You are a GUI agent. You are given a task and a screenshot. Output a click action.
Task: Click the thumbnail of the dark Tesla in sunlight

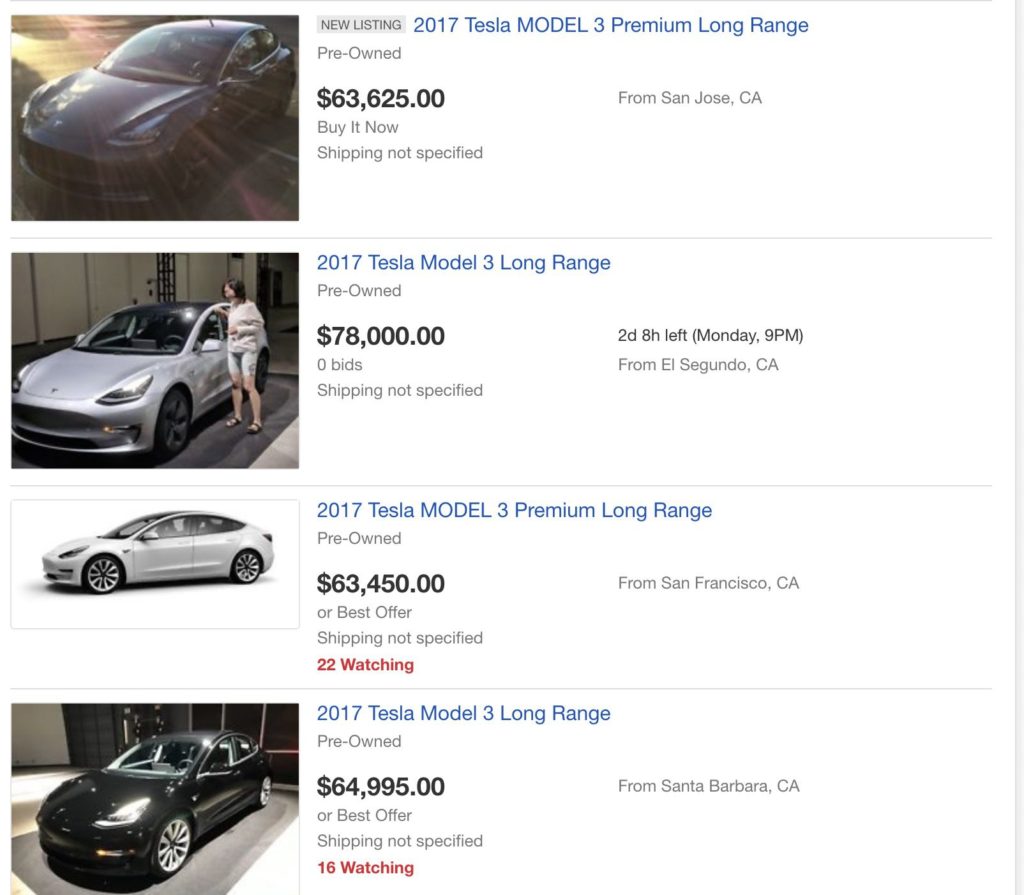tap(153, 113)
